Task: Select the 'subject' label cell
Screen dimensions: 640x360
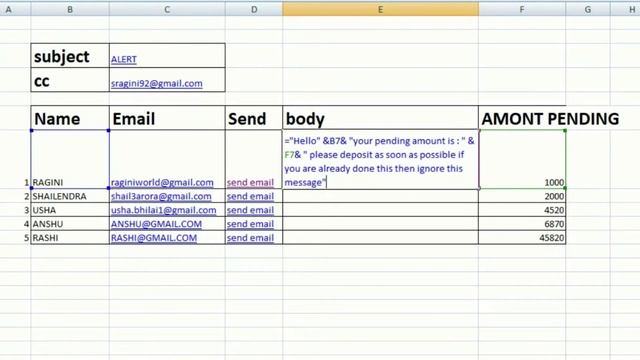Action: pos(70,56)
